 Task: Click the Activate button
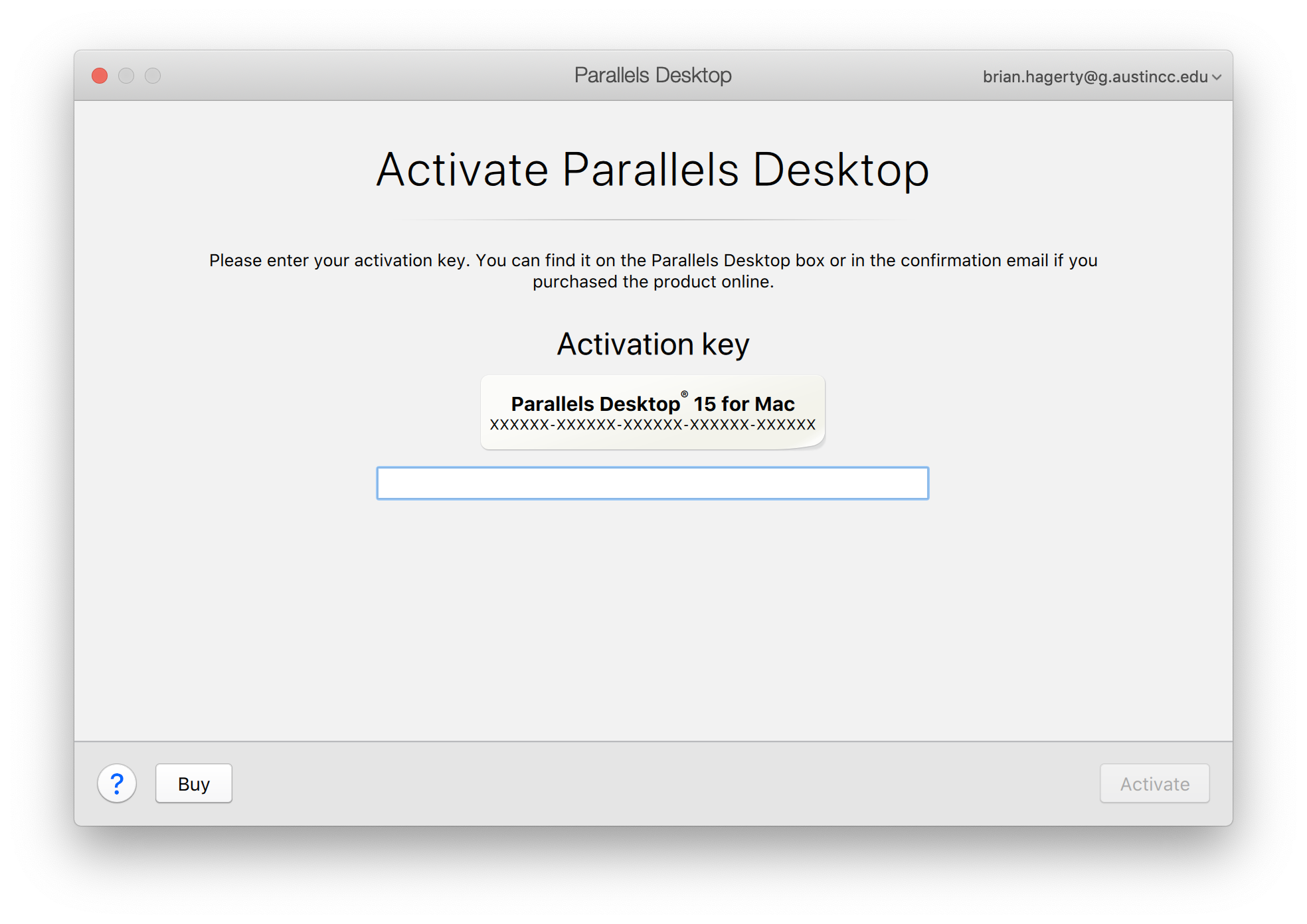point(1154,784)
